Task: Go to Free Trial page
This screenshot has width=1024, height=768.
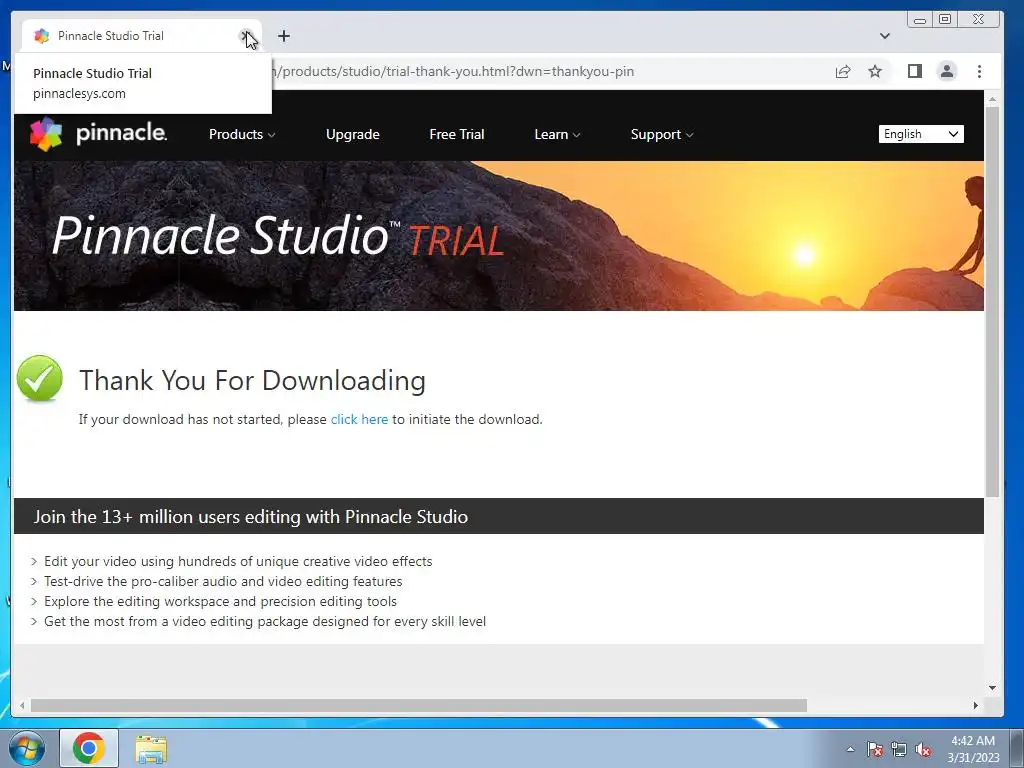Action: point(456,135)
